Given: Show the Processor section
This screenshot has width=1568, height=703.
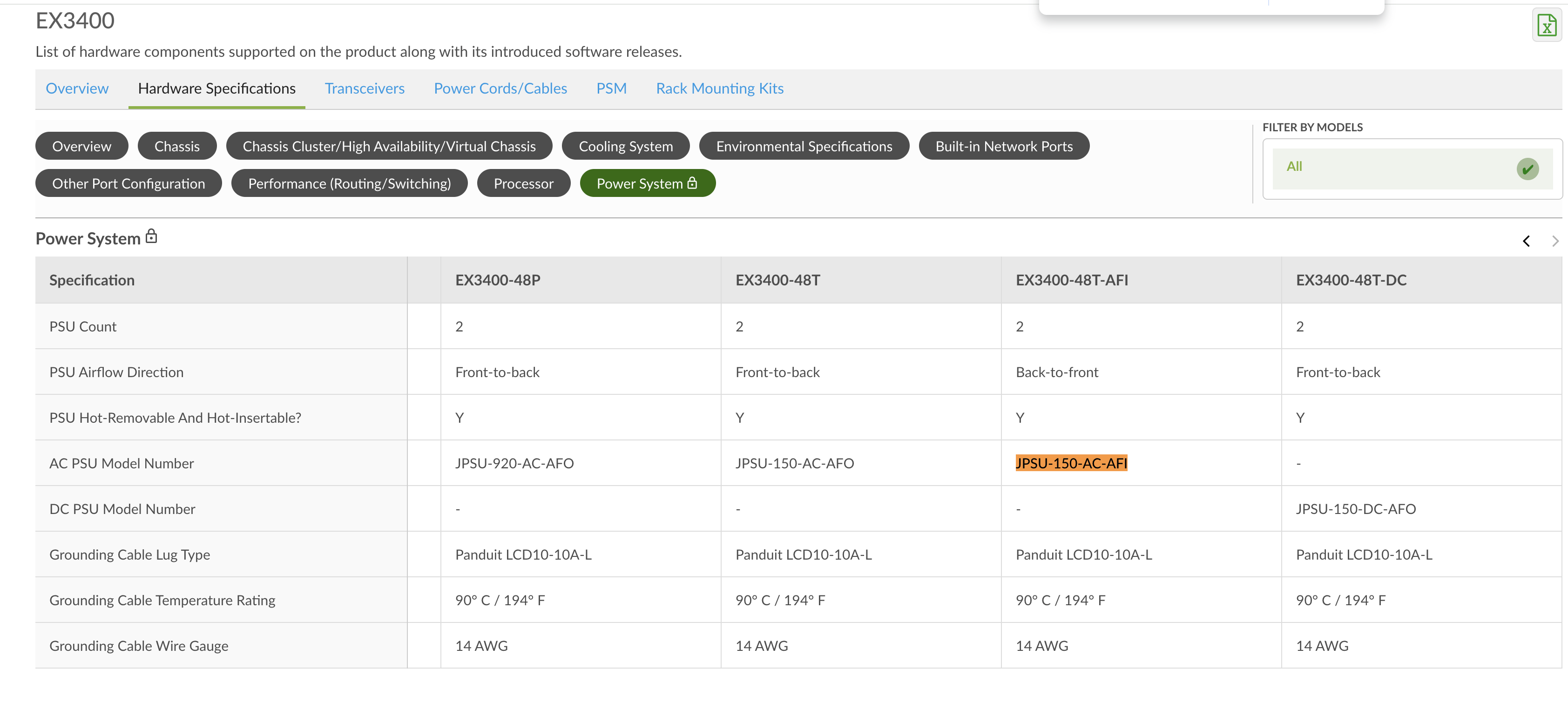Looking at the screenshot, I should (x=523, y=183).
